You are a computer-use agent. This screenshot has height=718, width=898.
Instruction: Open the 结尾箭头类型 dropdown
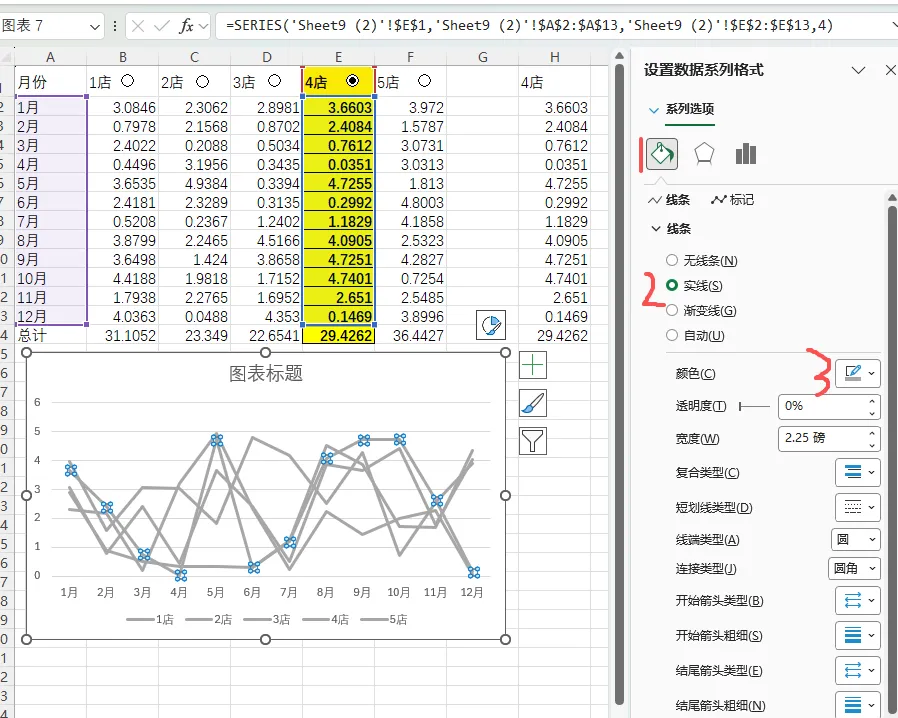857,670
